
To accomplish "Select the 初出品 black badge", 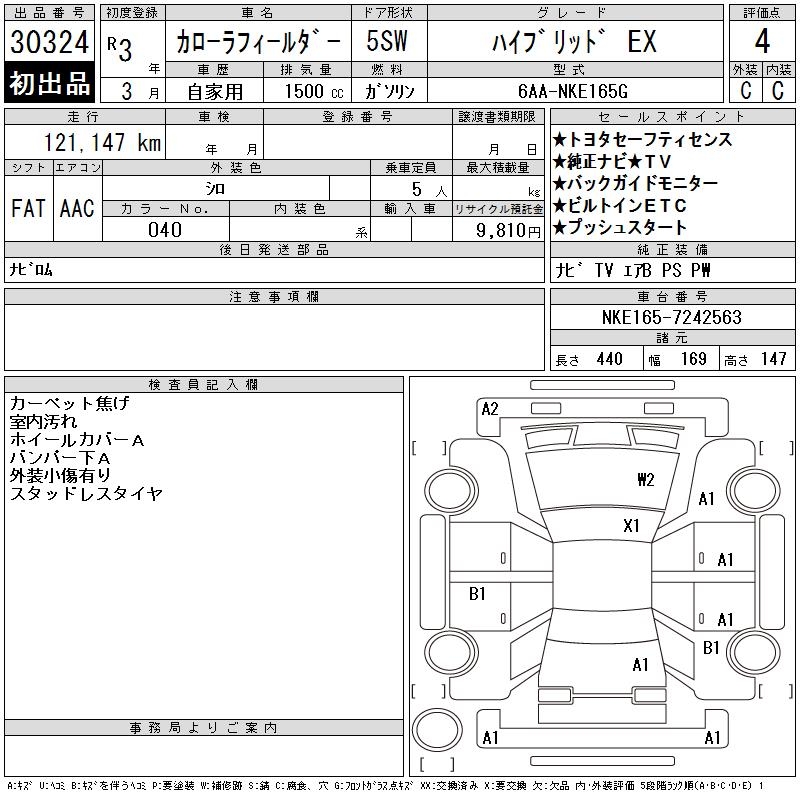I will click(50, 84).
